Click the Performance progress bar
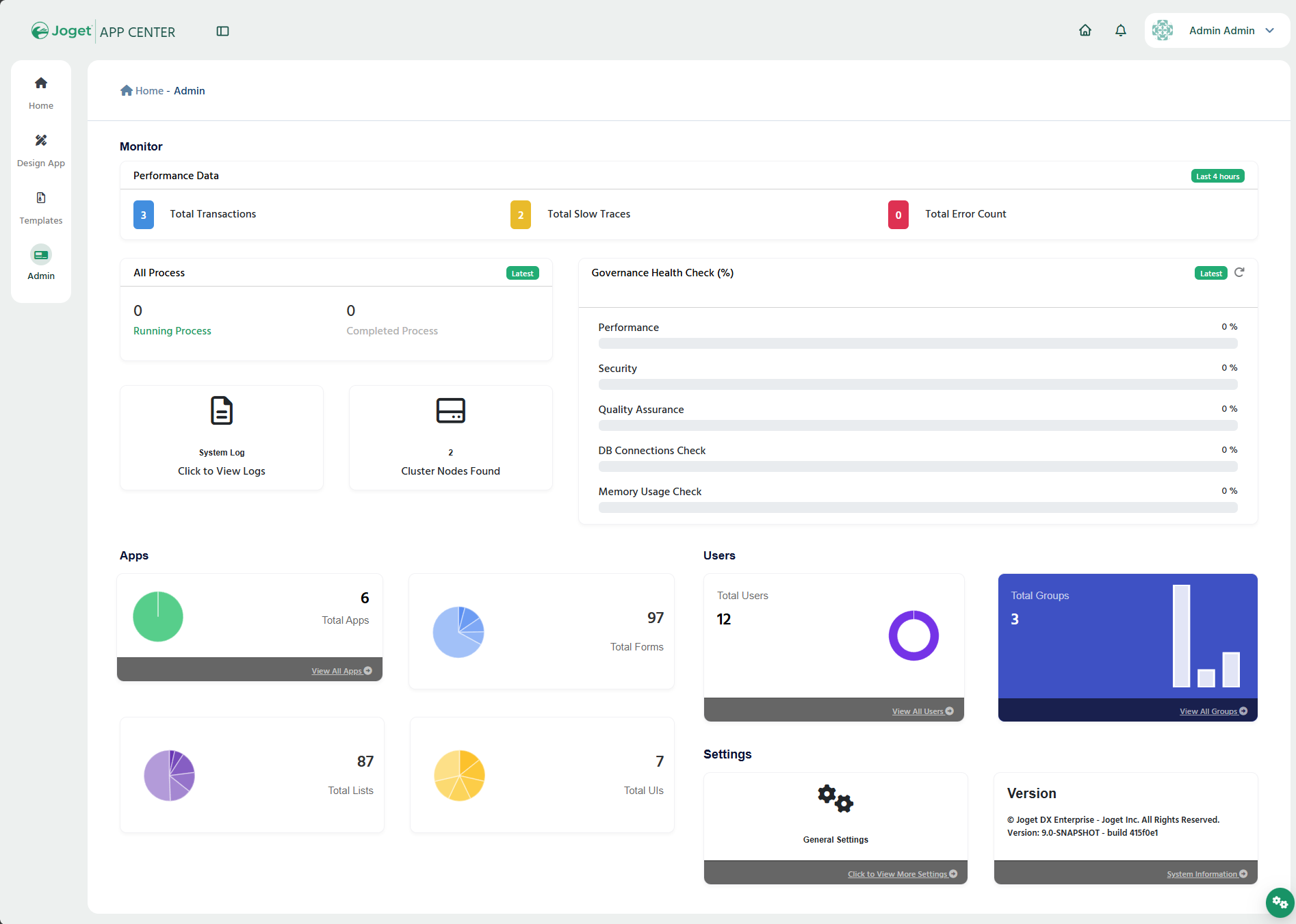The image size is (1296, 924). pos(918,343)
